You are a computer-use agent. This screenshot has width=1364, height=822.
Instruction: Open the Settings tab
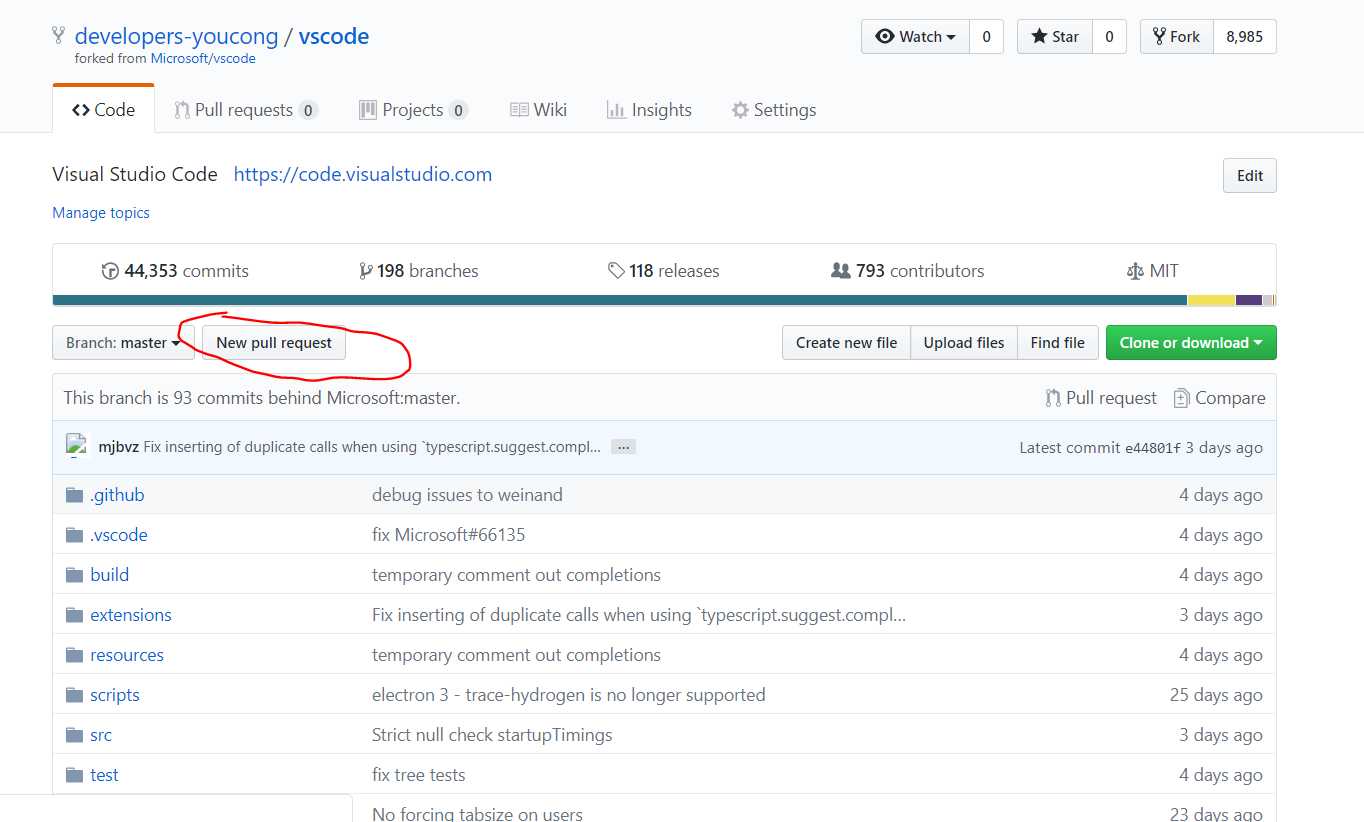(774, 110)
